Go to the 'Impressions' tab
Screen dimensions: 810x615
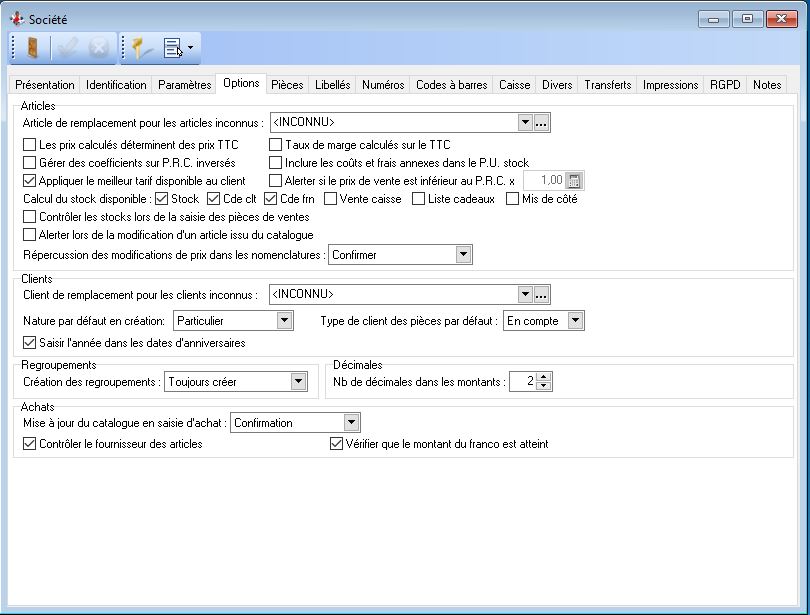670,85
